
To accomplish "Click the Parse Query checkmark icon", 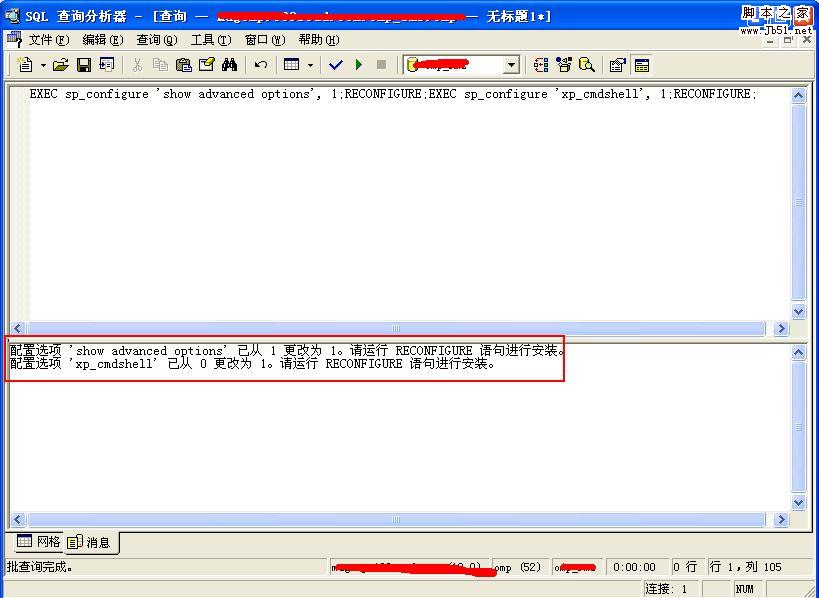I will click(335, 63).
